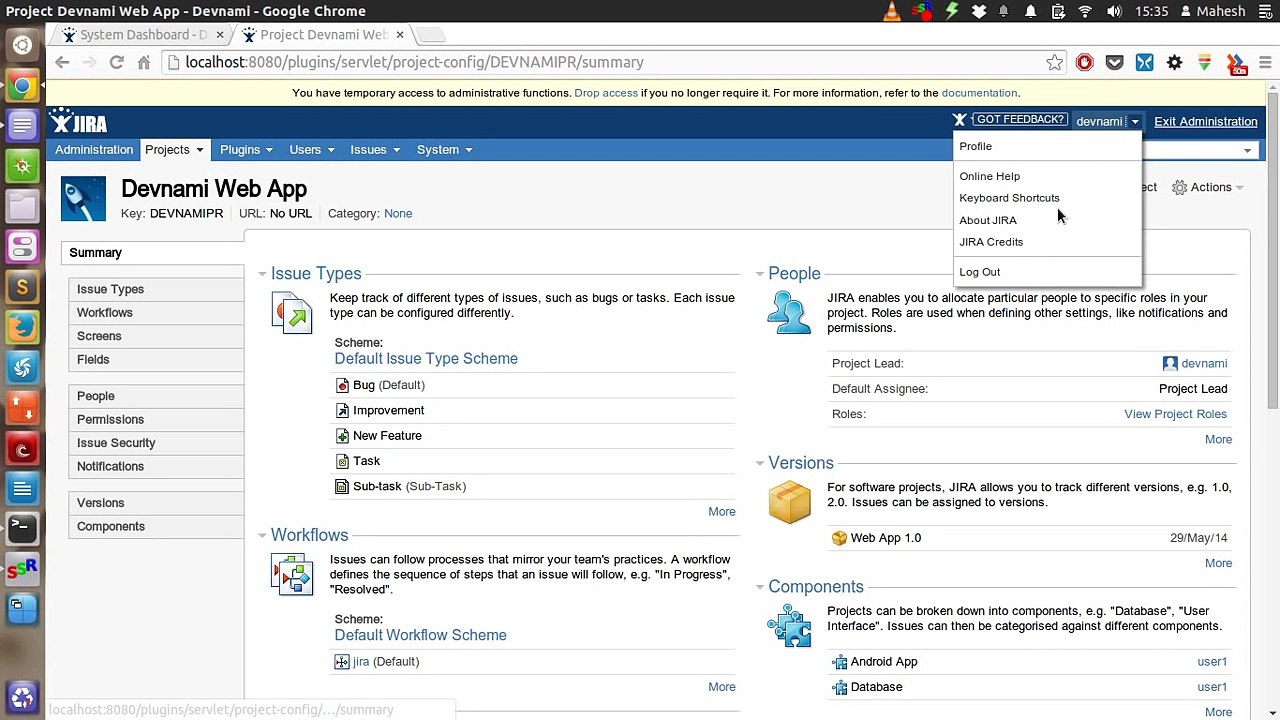The width and height of the screenshot is (1280, 720).
Task: Collapse the Workflows section
Action: [262, 536]
